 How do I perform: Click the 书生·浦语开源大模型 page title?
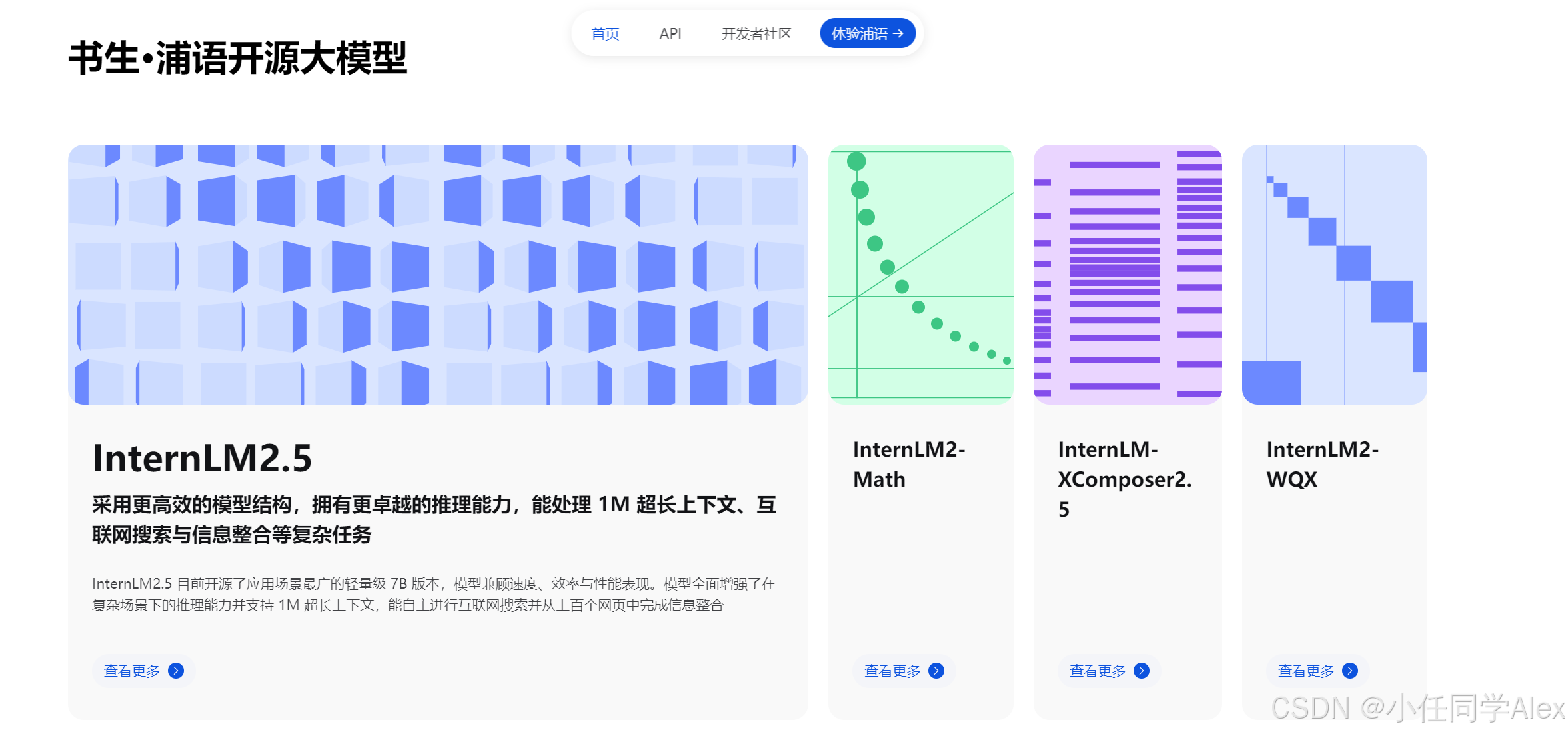[238, 58]
